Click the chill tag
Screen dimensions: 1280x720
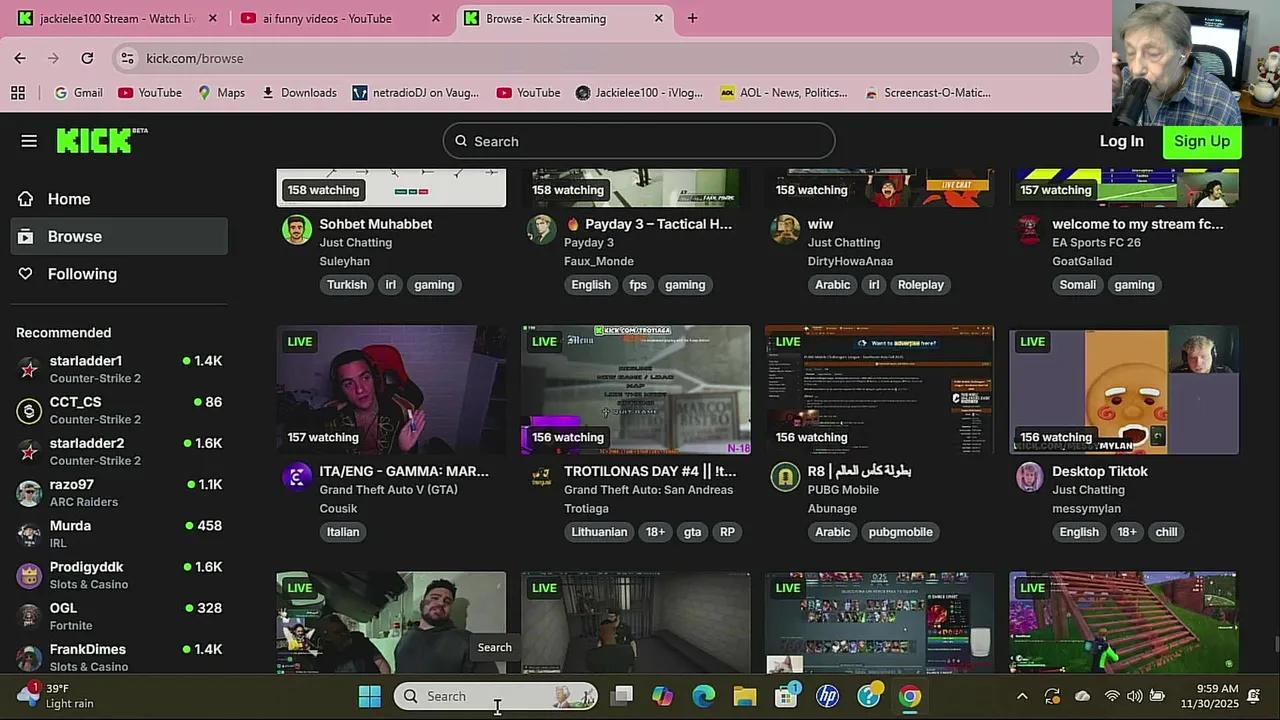(1166, 532)
